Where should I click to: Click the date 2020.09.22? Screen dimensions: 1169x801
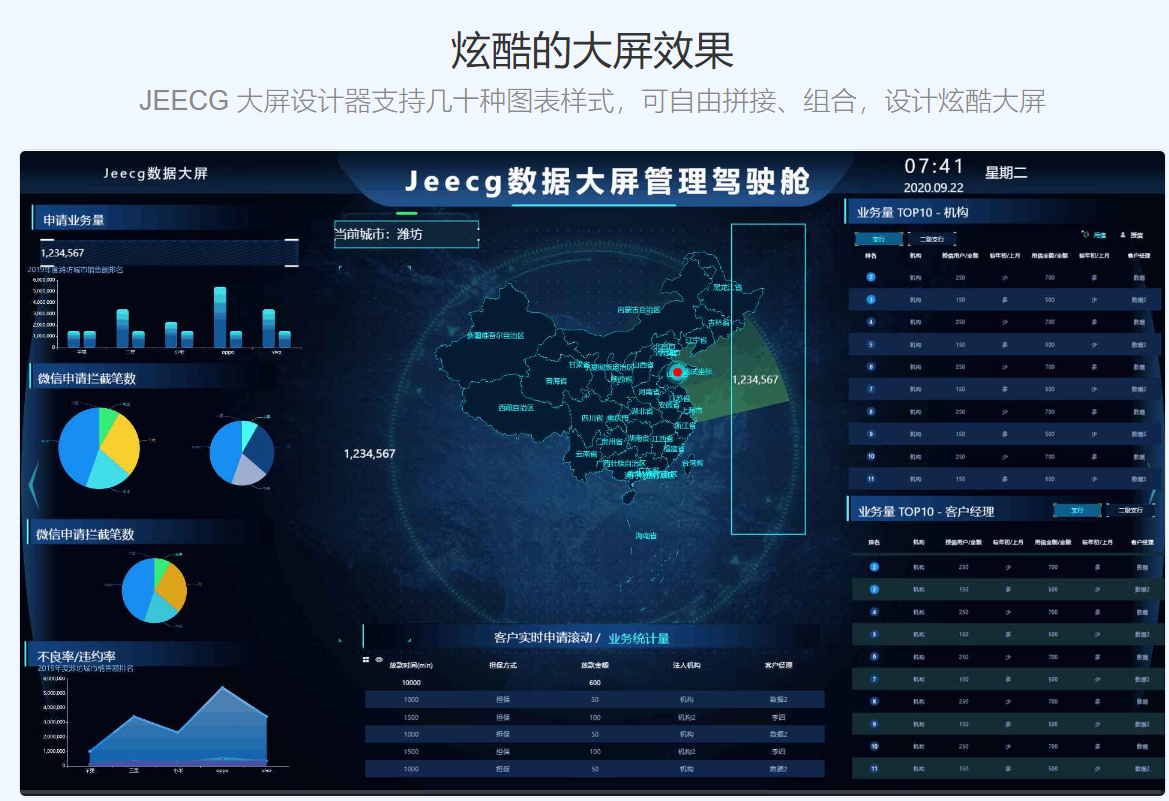[933, 188]
